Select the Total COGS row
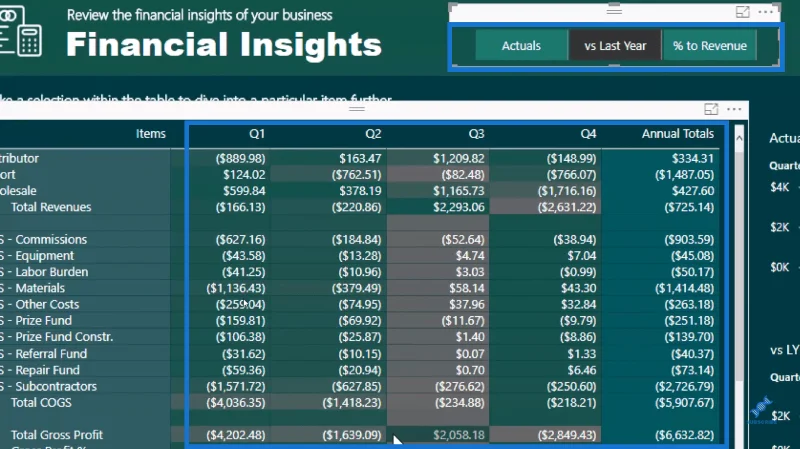This screenshot has width=800, height=449. coord(357,403)
